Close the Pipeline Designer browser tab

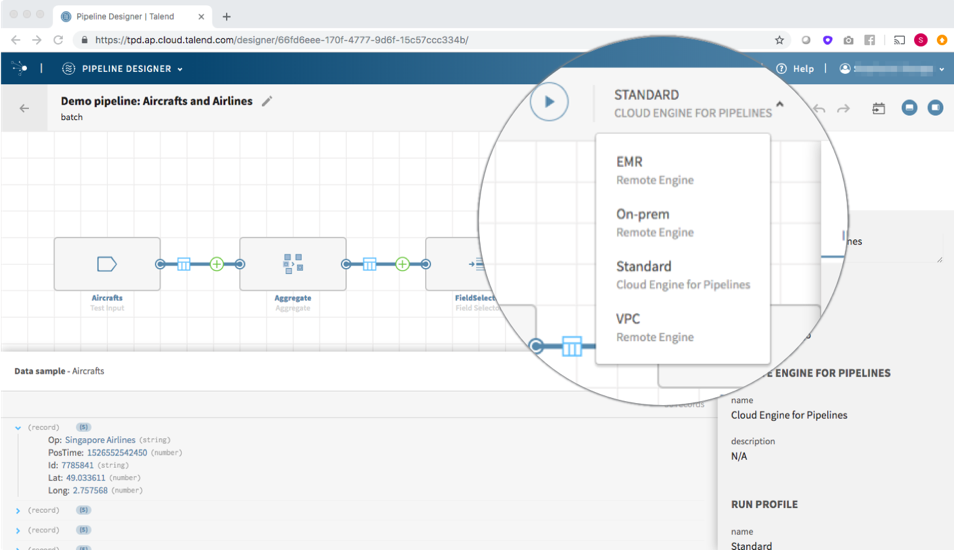pos(201,16)
